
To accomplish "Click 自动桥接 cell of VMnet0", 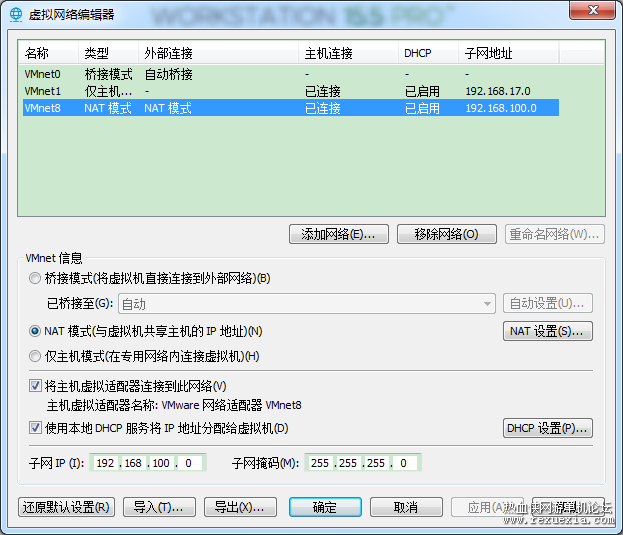I will click(168, 74).
